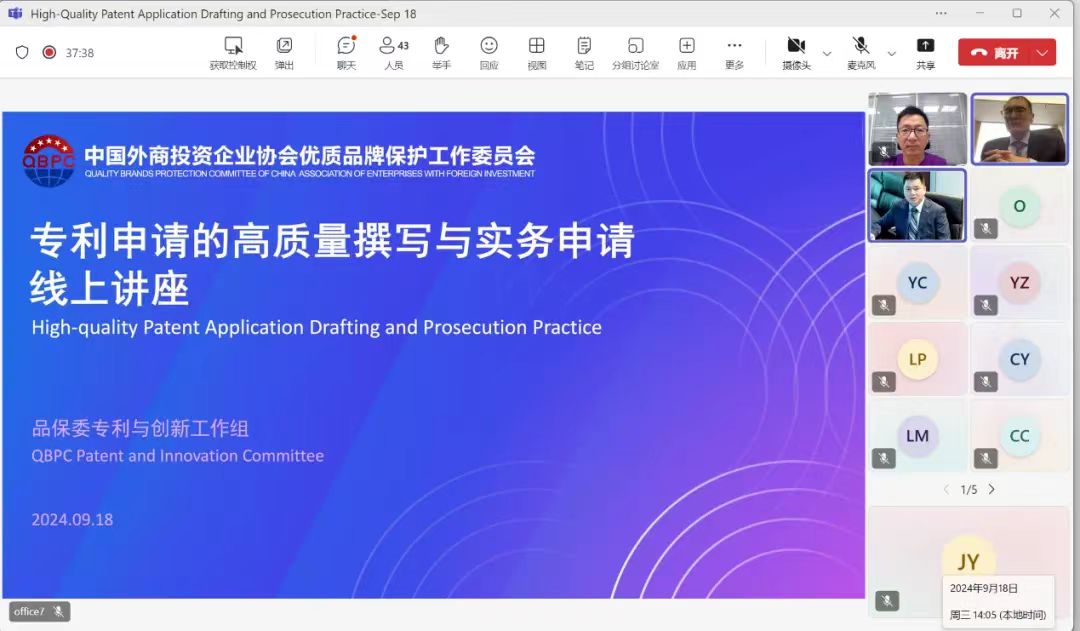Click muted mic icon on CY tile
Screen dimensions: 1080x631
(986, 381)
